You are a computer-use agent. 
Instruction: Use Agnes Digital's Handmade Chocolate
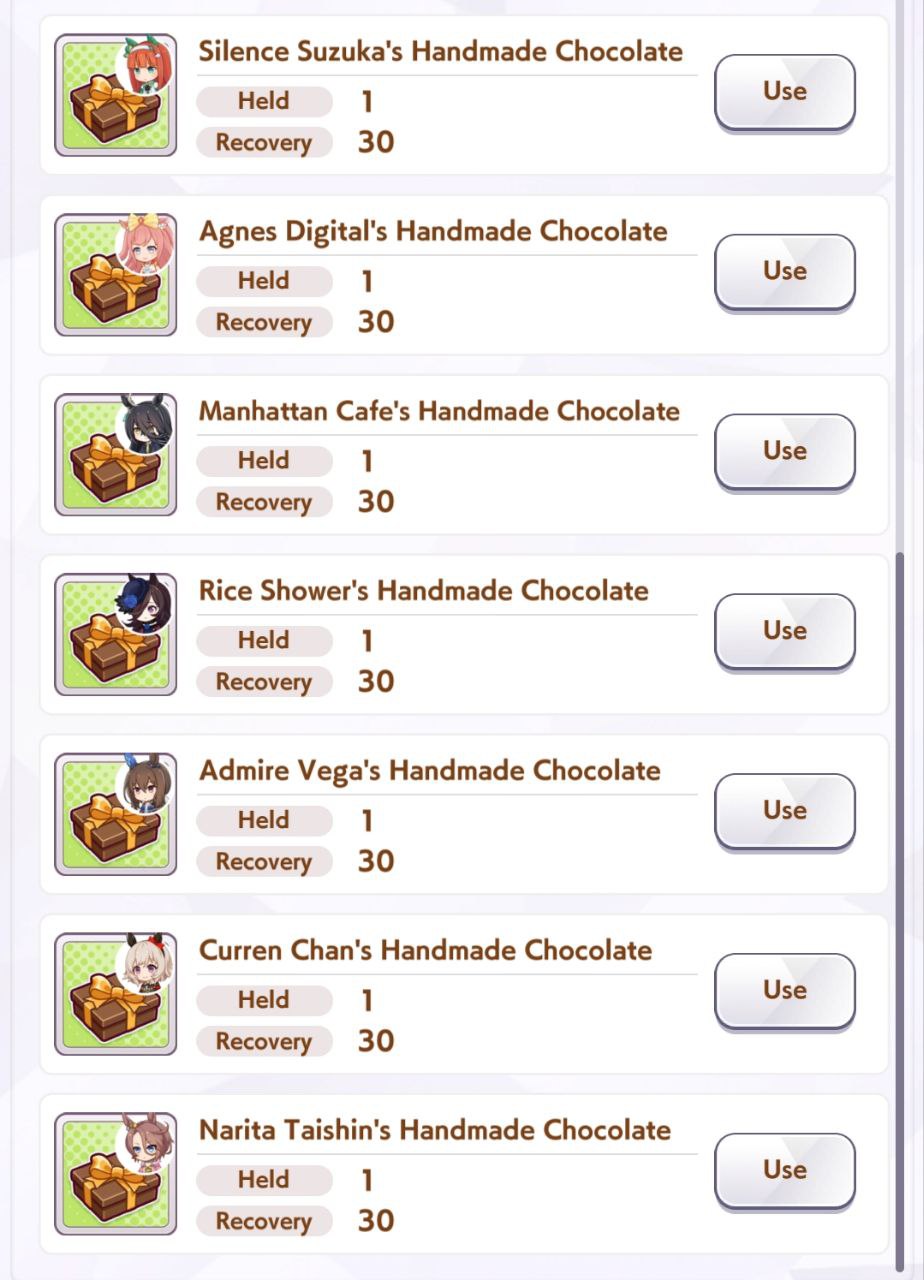pos(785,272)
